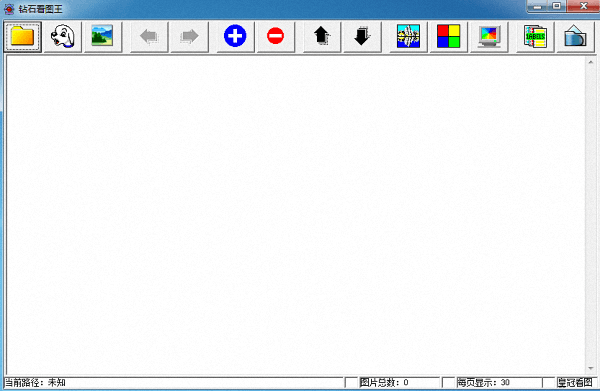
Task: Click the 当前路径 status bar field
Action: coord(174,382)
